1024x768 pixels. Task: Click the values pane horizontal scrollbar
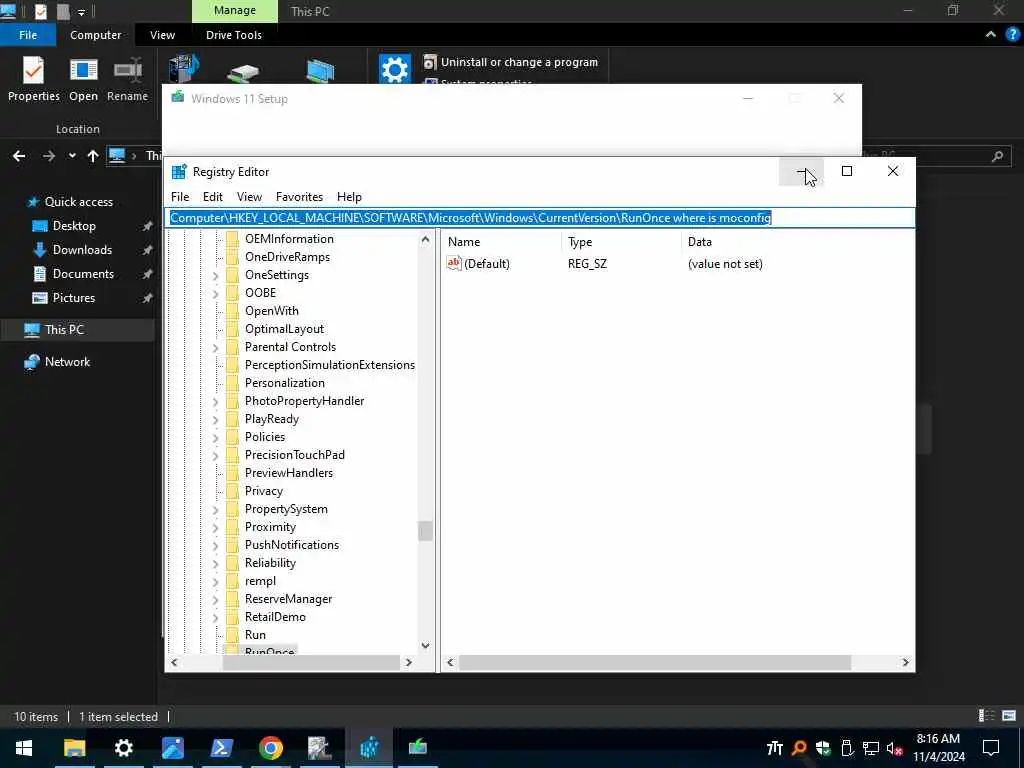pos(655,662)
